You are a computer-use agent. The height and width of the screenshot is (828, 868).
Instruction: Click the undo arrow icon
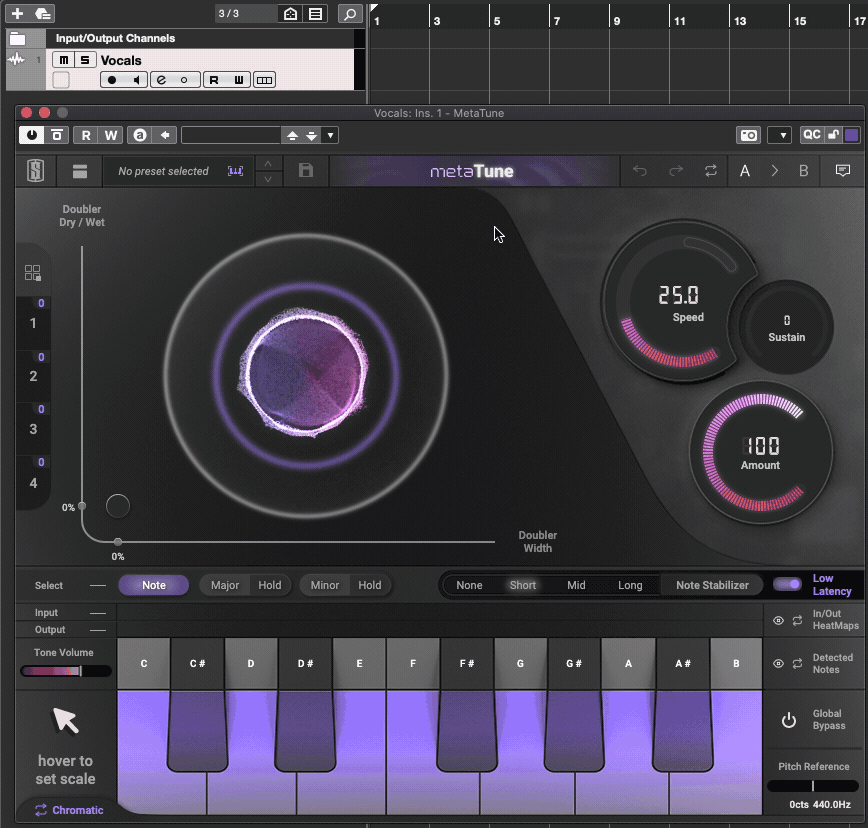click(x=640, y=170)
